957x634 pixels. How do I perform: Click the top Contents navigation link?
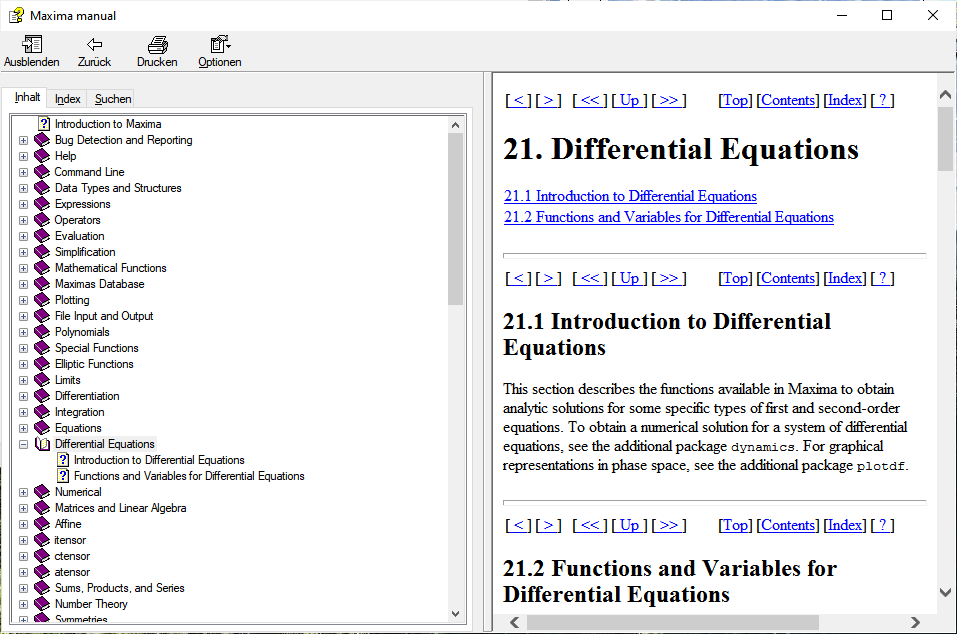point(788,100)
